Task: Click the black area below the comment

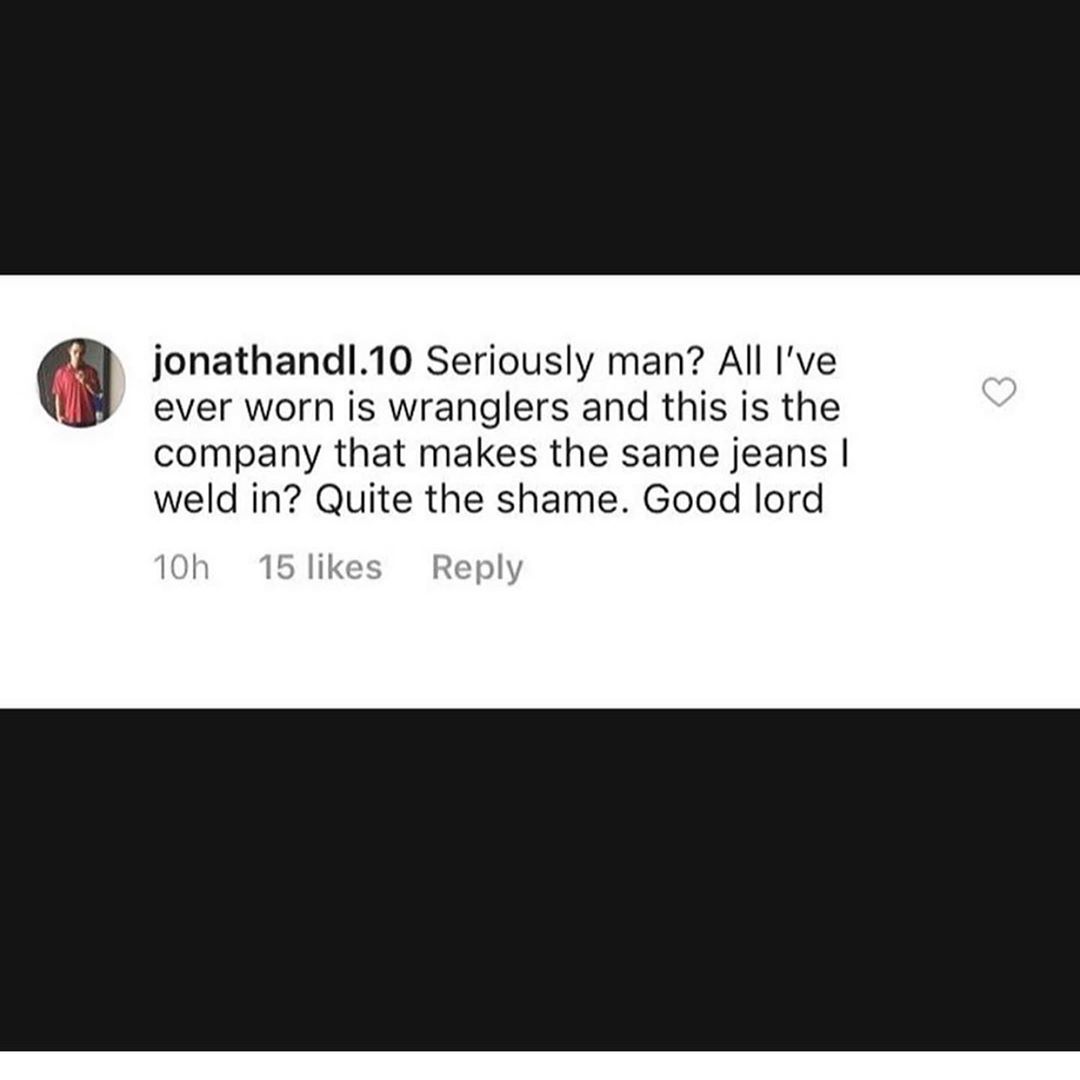Action: point(540,880)
